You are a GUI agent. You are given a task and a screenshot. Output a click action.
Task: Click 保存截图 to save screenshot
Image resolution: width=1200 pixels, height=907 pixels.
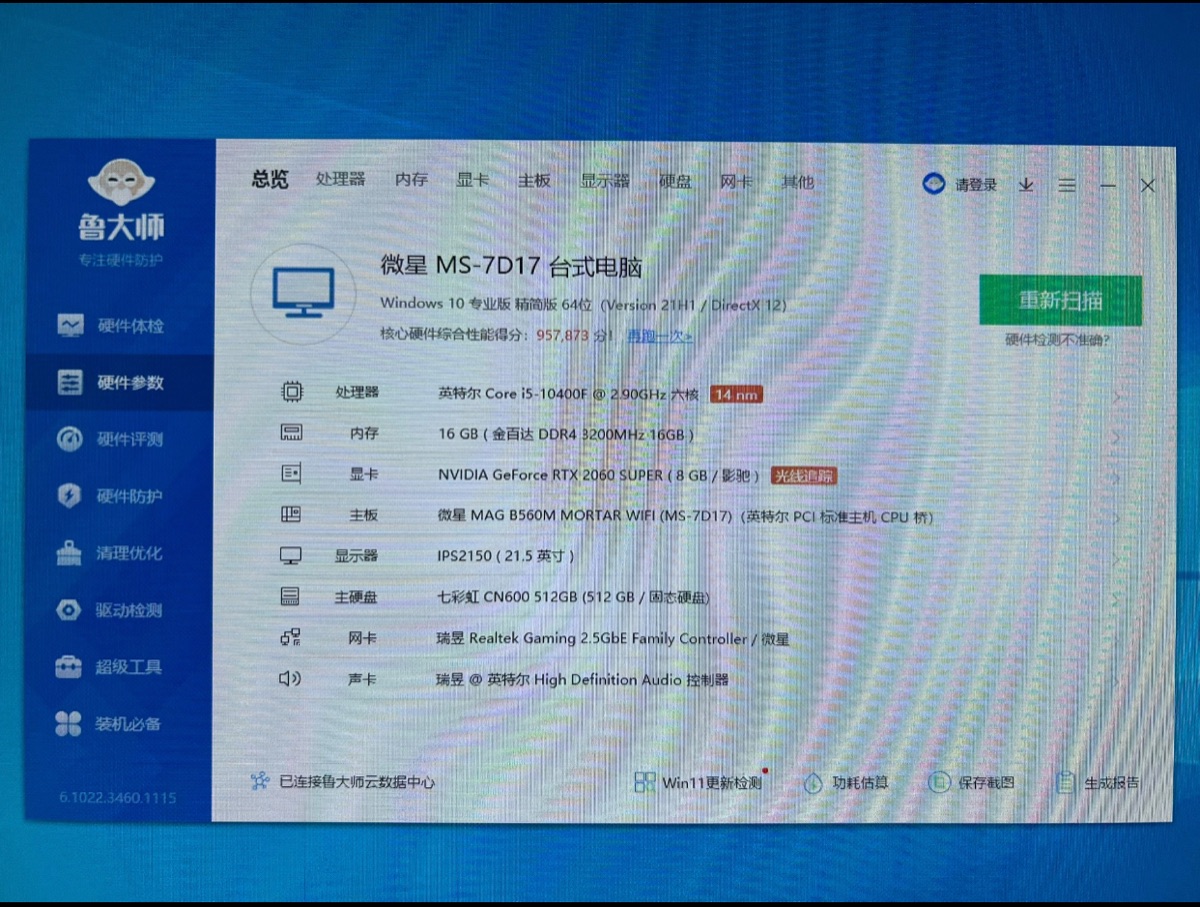971,782
